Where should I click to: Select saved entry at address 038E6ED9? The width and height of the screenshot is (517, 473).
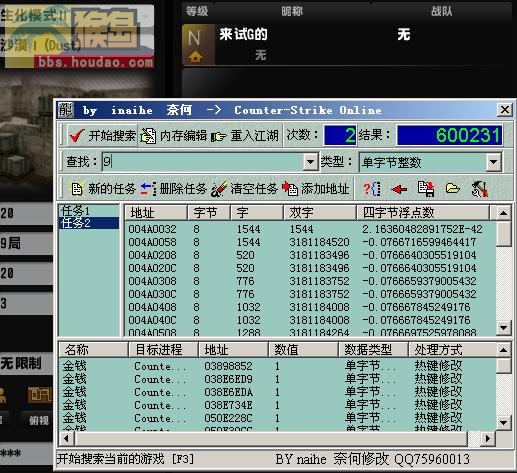277,379
